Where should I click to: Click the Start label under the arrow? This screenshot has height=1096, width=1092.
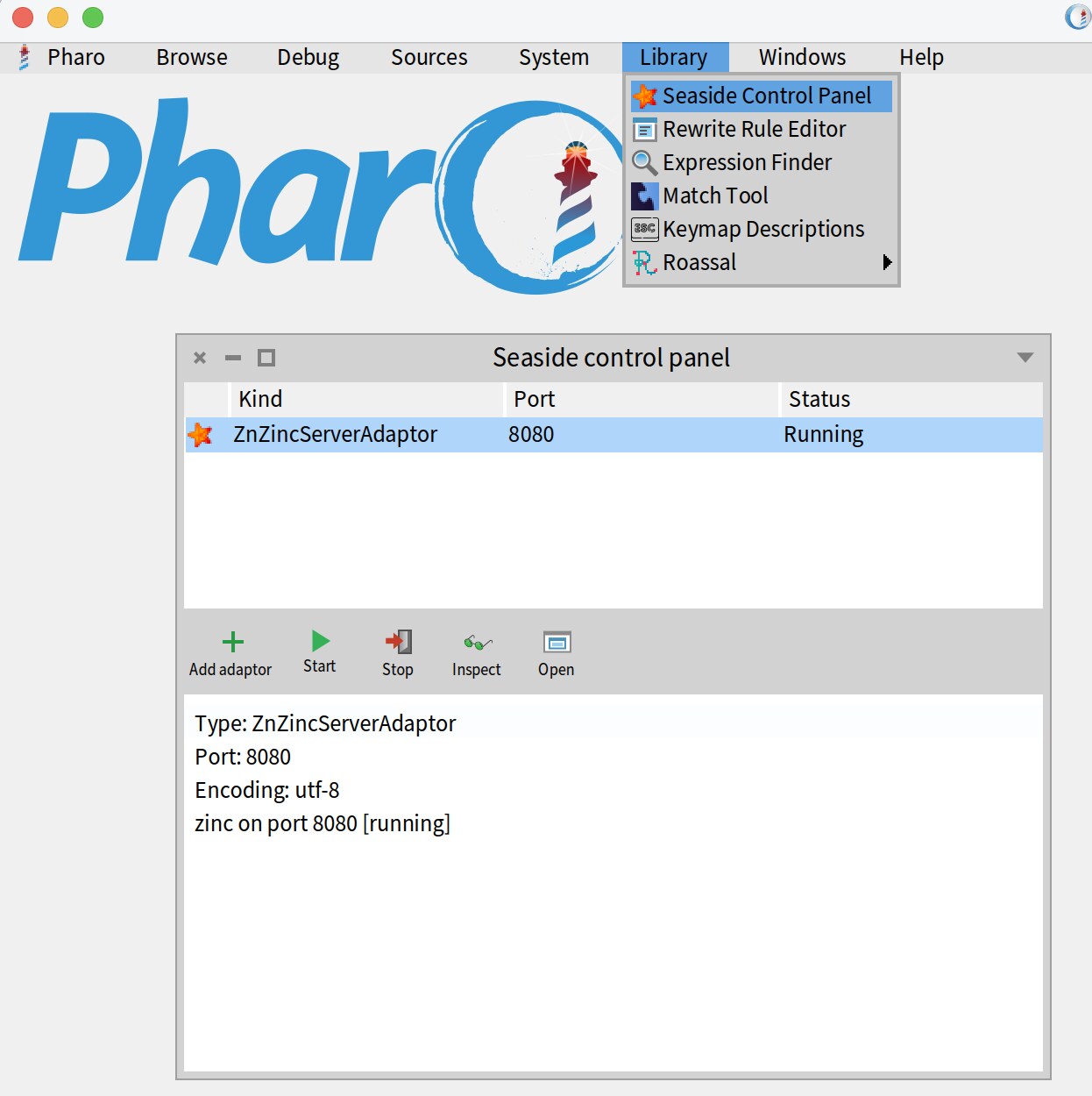coord(320,666)
